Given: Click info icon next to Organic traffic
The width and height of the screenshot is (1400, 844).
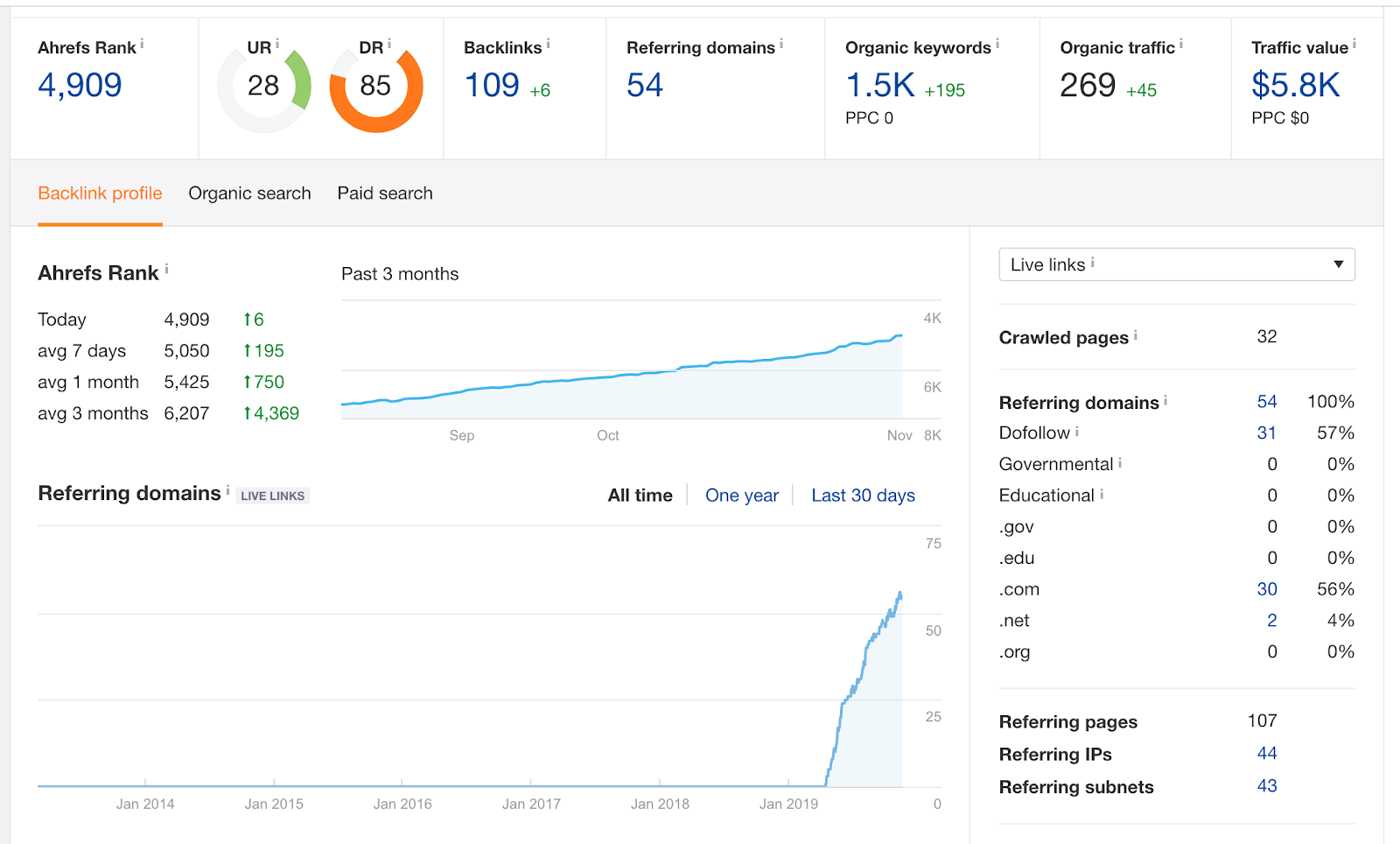Looking at the screenshot, I should click(x=1181, y=43).
